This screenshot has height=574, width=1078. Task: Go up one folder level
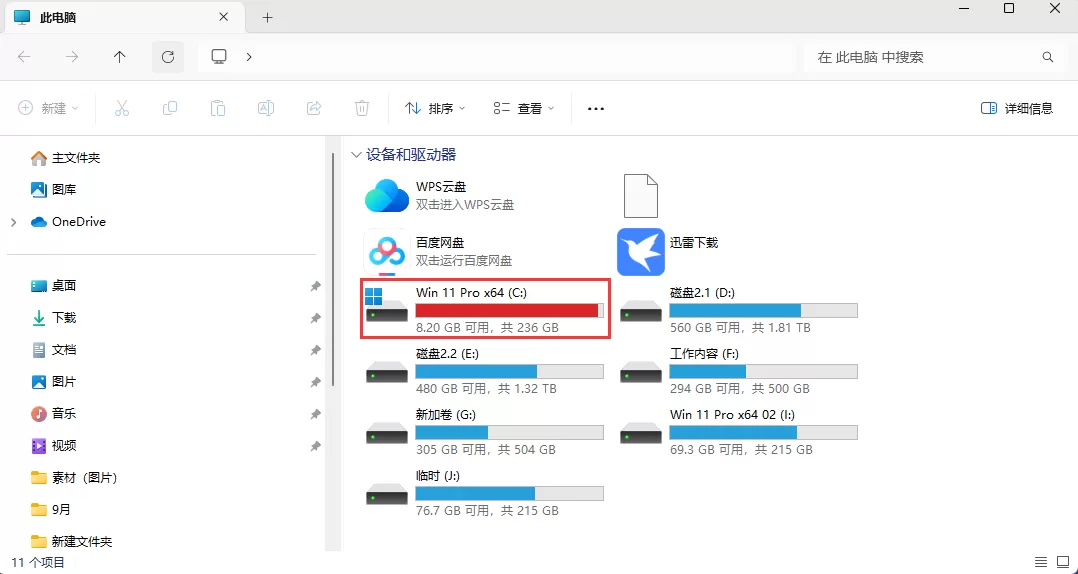[120, 57]
